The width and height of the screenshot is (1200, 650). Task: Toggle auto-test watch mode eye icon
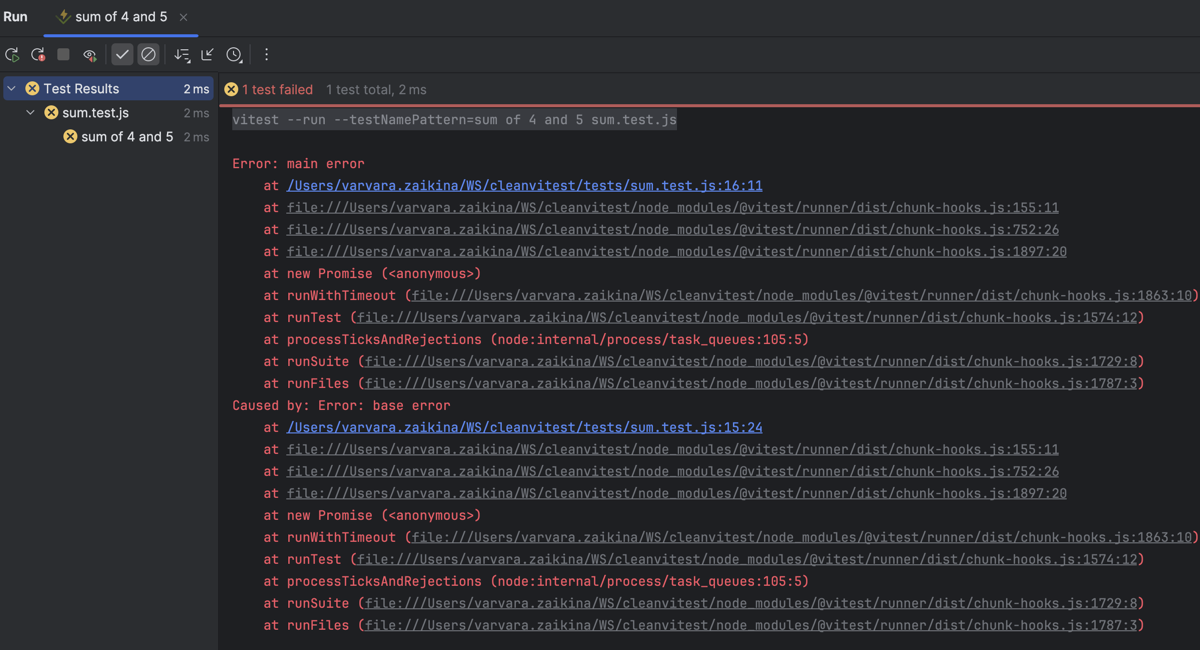(90, 55)
